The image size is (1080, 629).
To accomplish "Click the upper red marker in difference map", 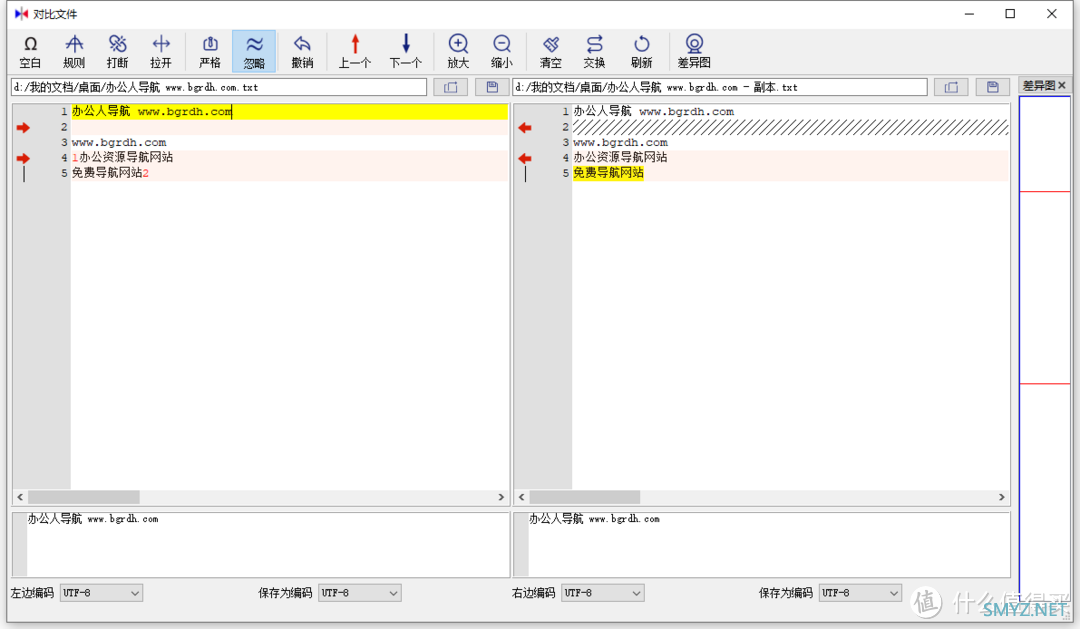I will (x=1044, y=192).
